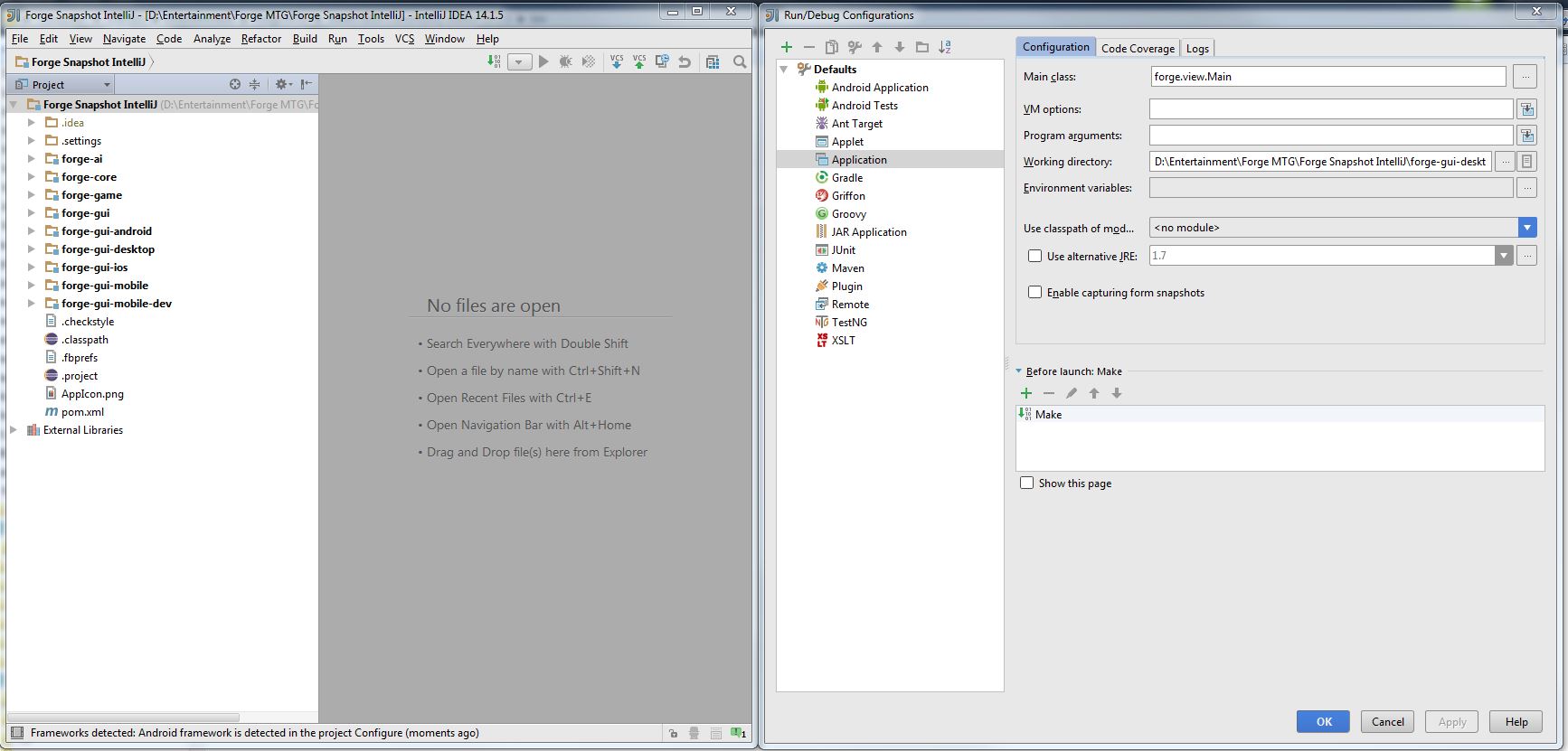The width and height of the screenshot is (1568, 751).
Task: Click the OK button
Action: coord(1323,721)
